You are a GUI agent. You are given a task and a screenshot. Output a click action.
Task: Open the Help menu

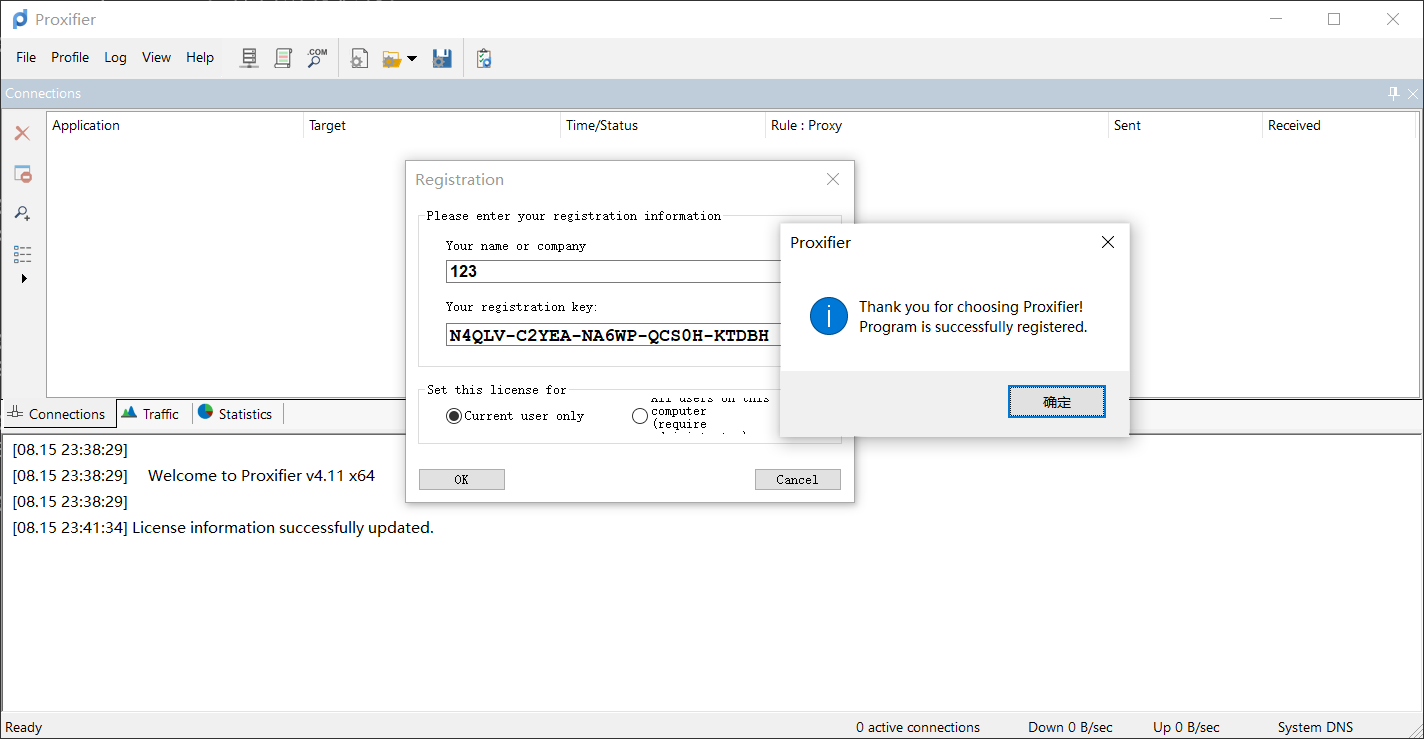point(200,57)
